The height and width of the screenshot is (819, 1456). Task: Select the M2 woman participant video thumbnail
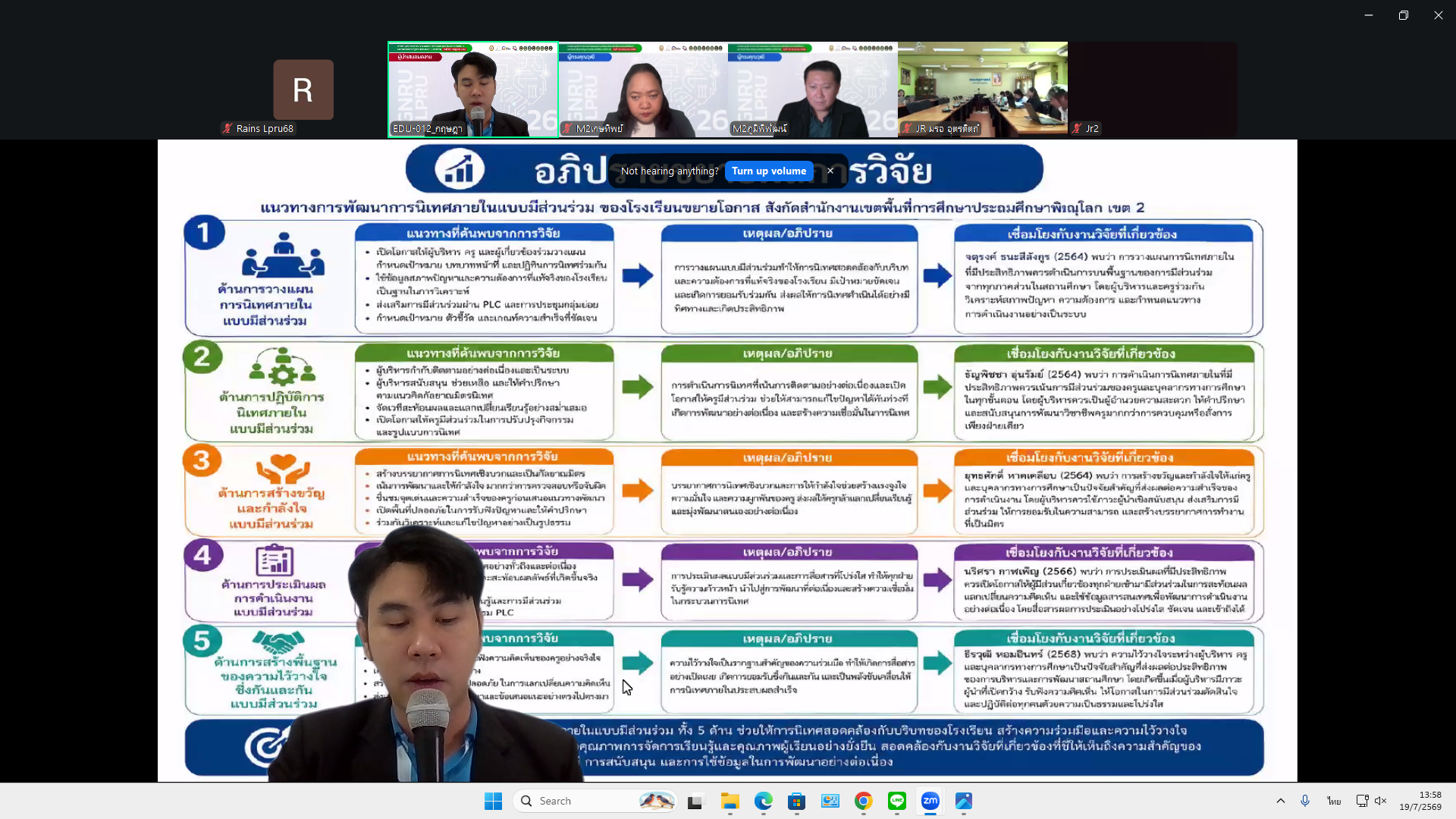[643, 89]
